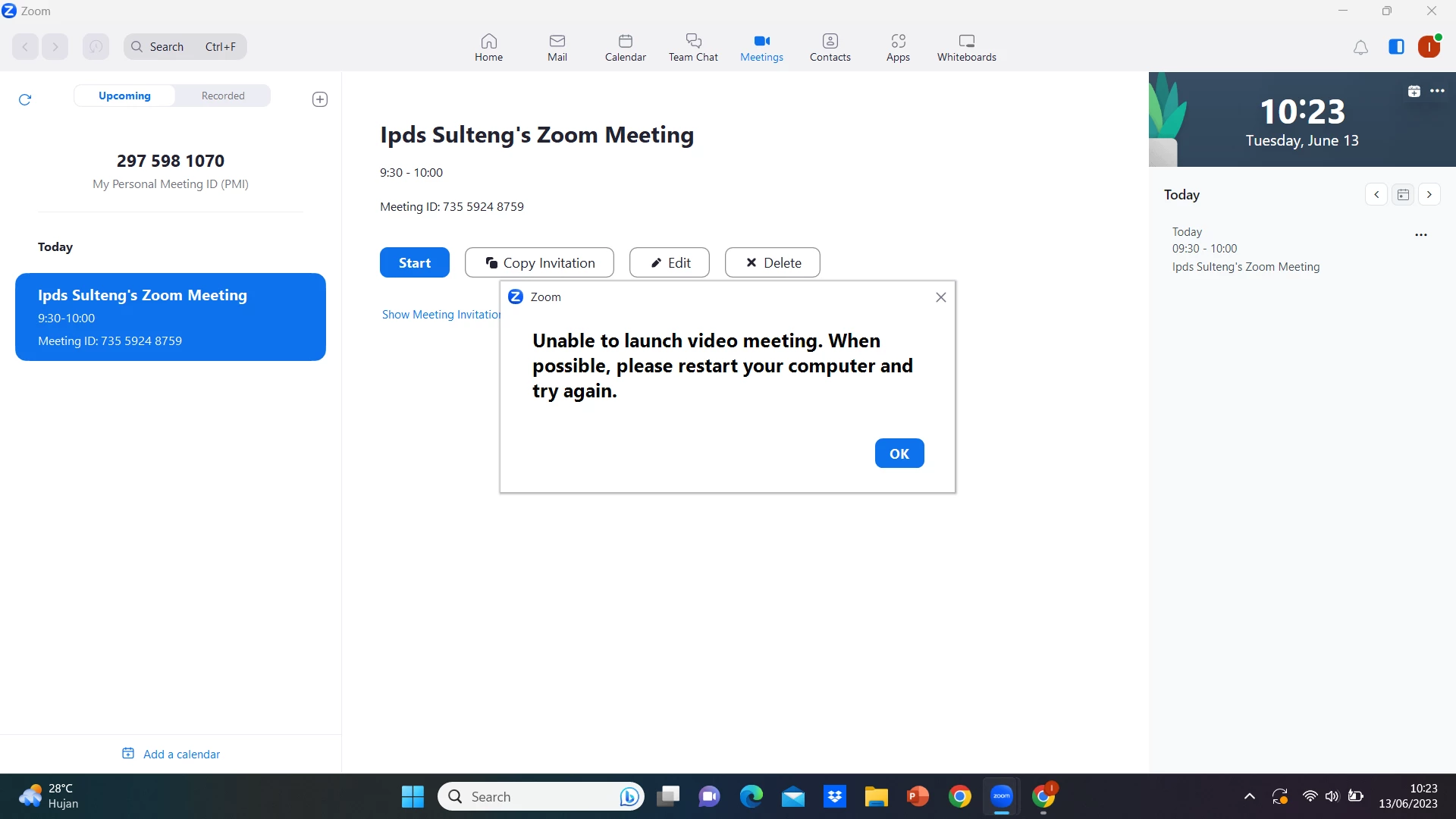Screen dimensions: 1456x819
Task: Go to the Team Chat section
Action: click(x=693, y=47)
